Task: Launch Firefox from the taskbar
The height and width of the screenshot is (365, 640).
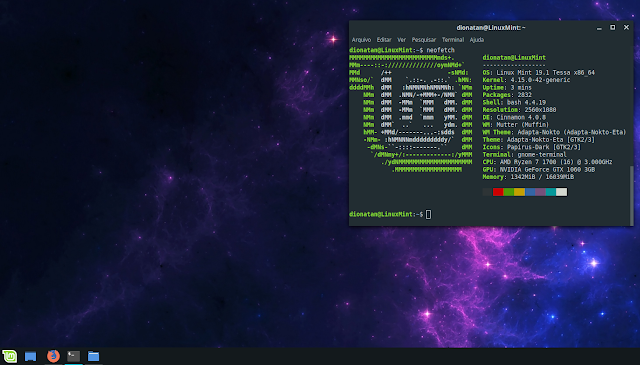Action: [x=53, y=356]
